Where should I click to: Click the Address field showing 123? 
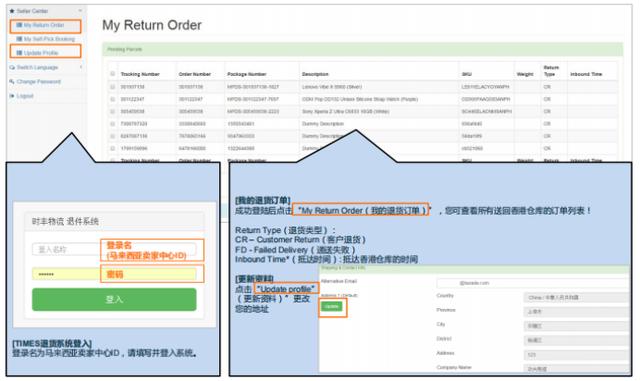point(576,355)
